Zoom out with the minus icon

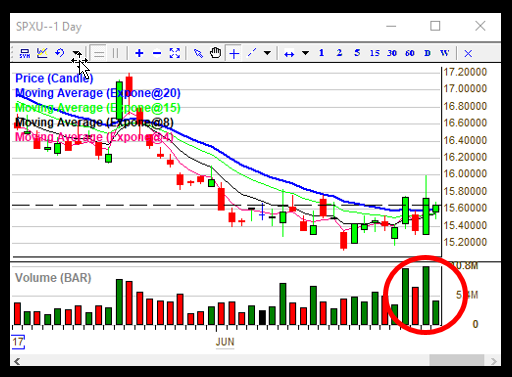157,53
